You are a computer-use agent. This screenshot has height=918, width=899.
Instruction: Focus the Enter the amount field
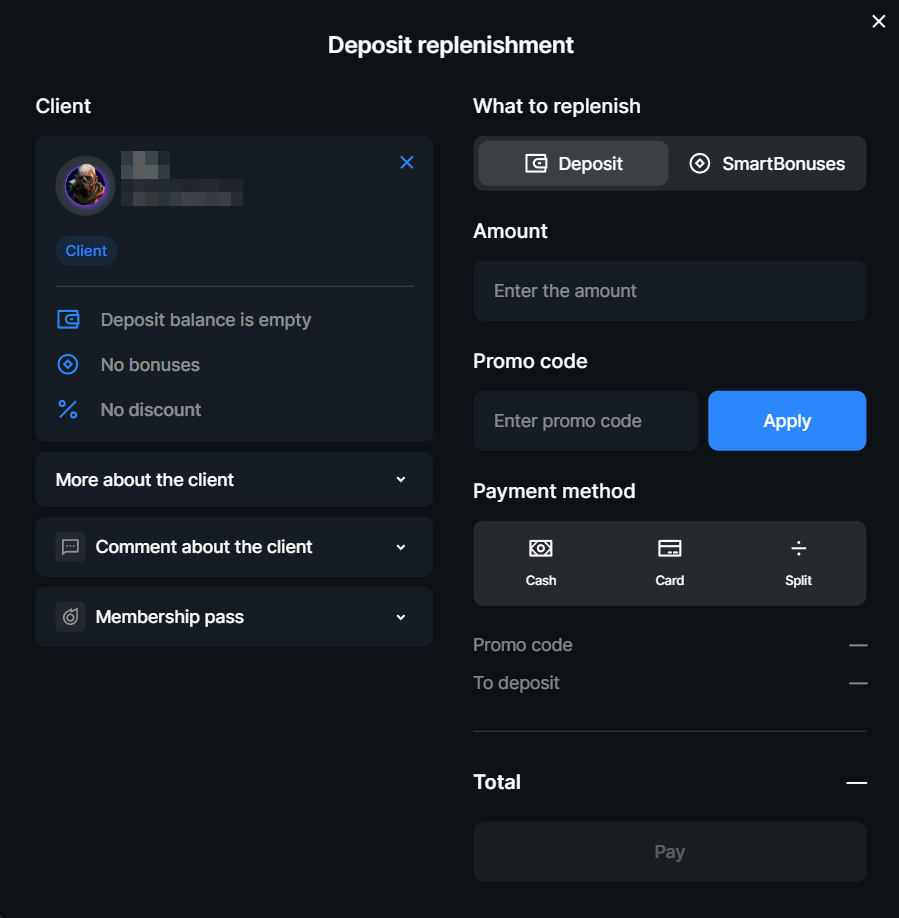pos(670,291)
